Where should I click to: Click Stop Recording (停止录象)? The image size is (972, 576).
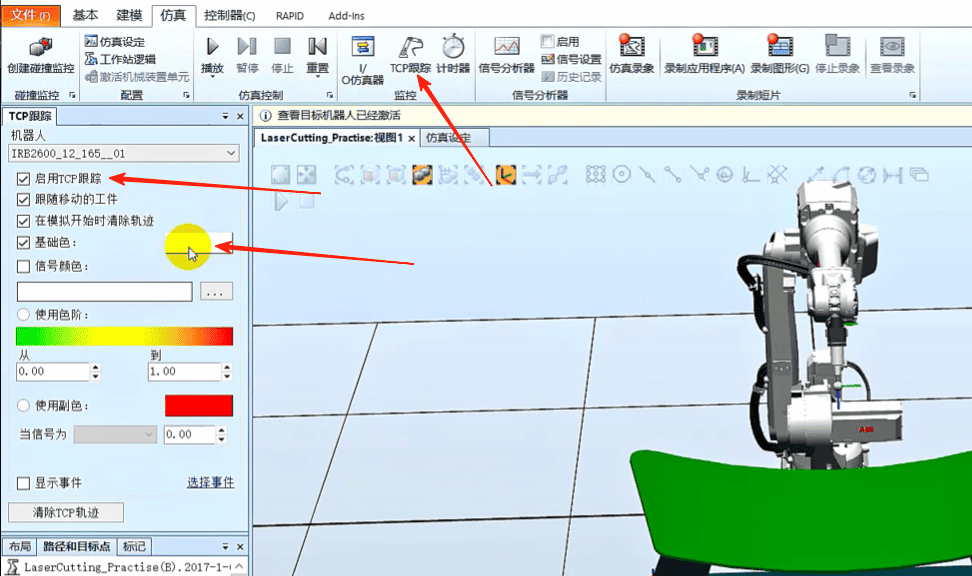coord(837,55)
